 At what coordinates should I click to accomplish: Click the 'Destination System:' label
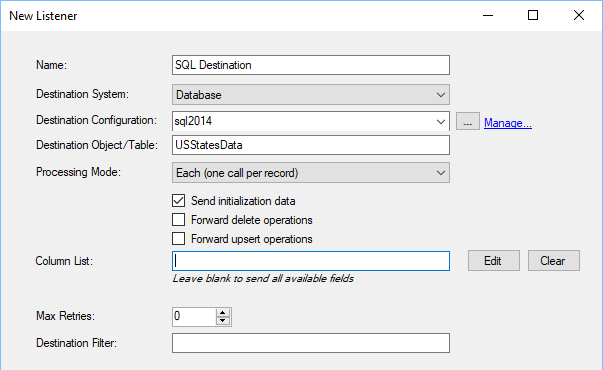pos(82,94)
